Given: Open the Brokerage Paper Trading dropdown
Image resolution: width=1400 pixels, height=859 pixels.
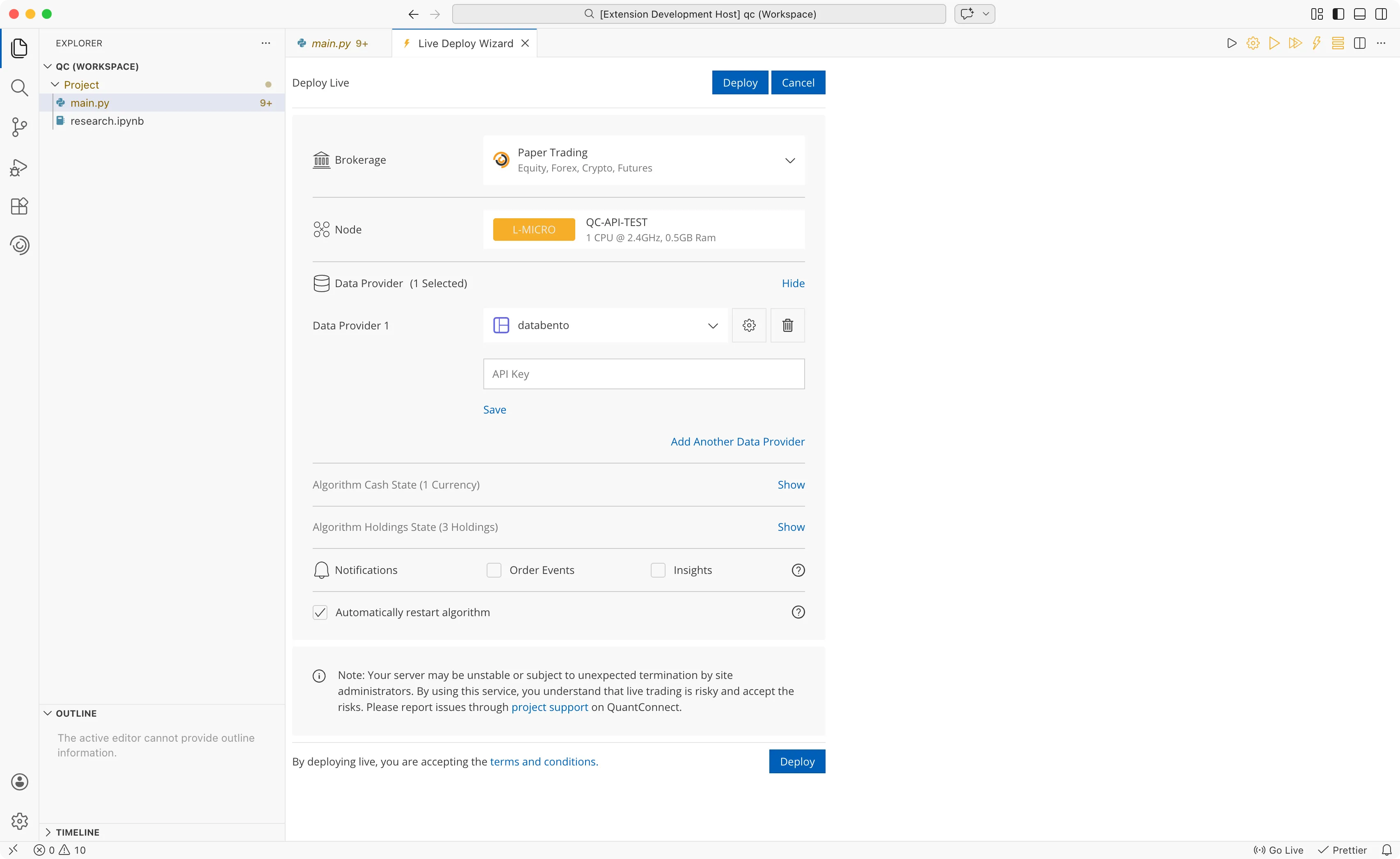Looking at the screenshot, I should click(643, 160).
